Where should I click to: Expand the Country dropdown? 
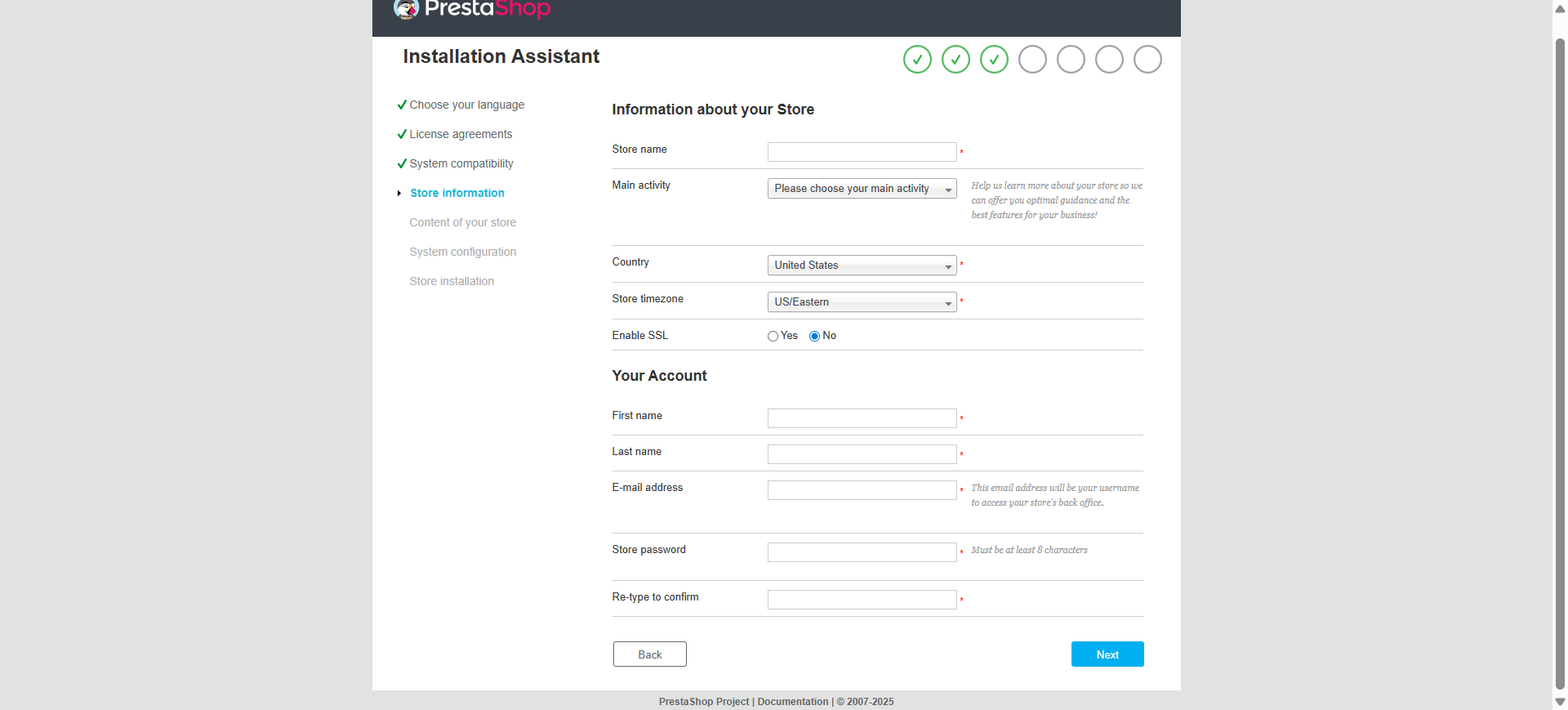click(862, 266)
